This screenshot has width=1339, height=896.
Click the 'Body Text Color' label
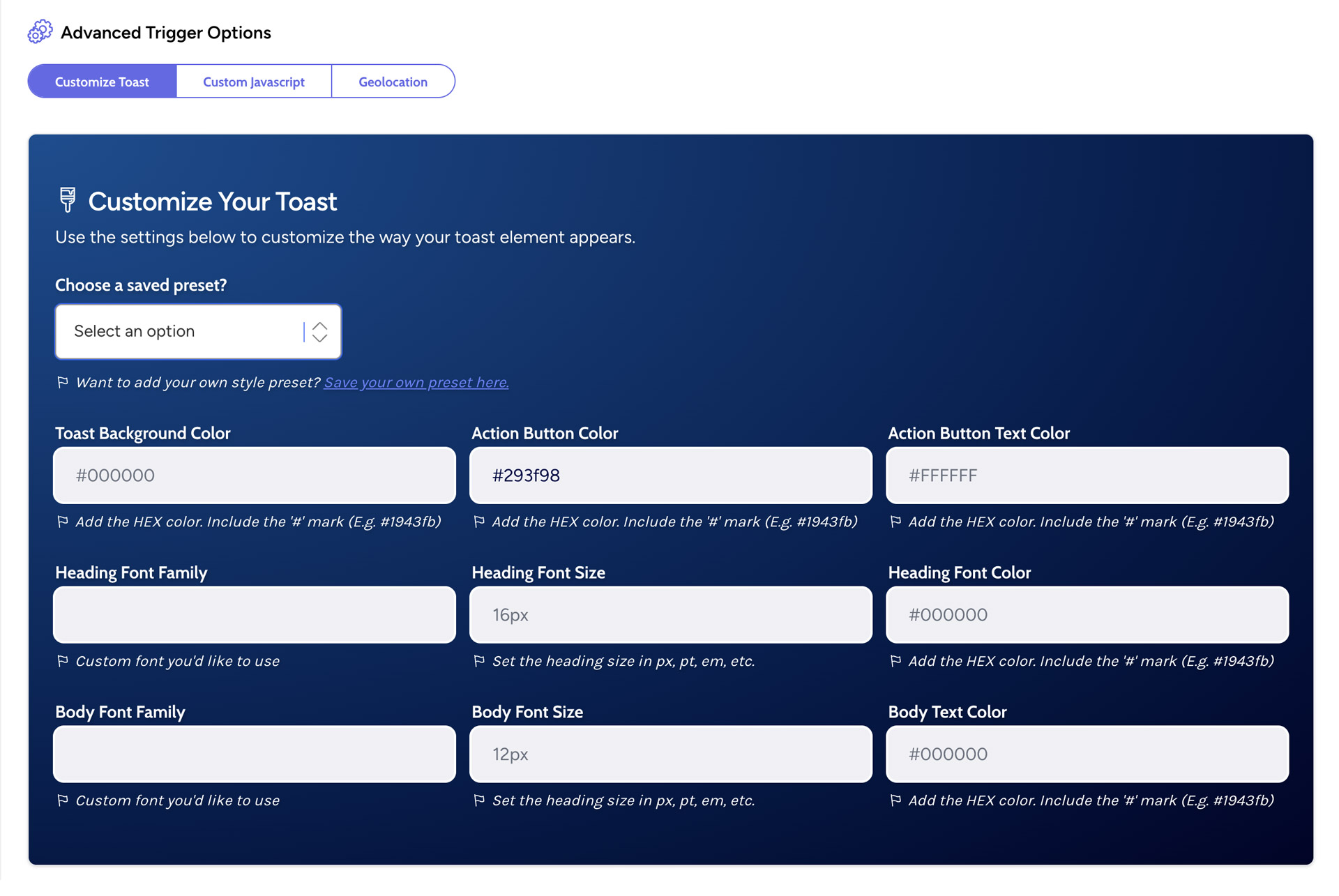click(x=948, y=713)
